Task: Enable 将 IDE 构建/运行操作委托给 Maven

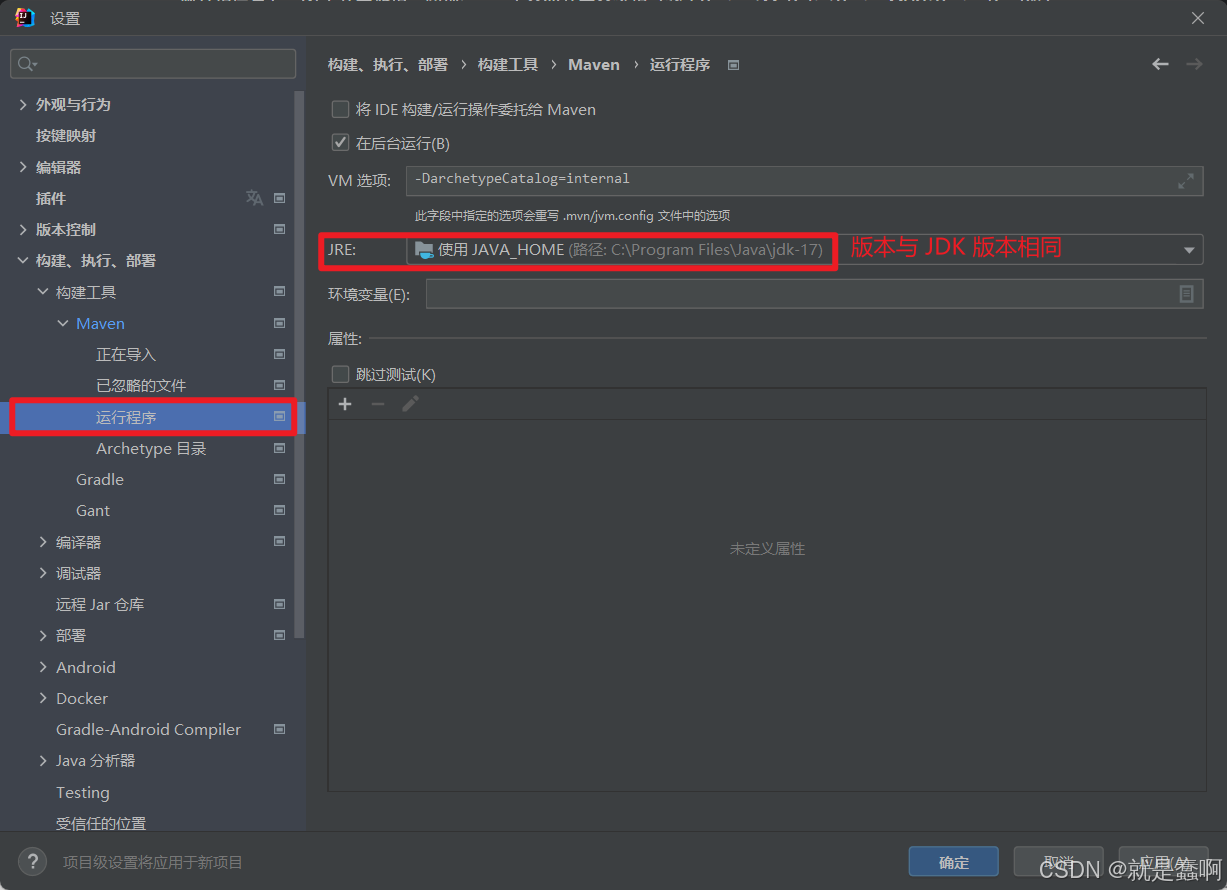Action: pos(341,109)
